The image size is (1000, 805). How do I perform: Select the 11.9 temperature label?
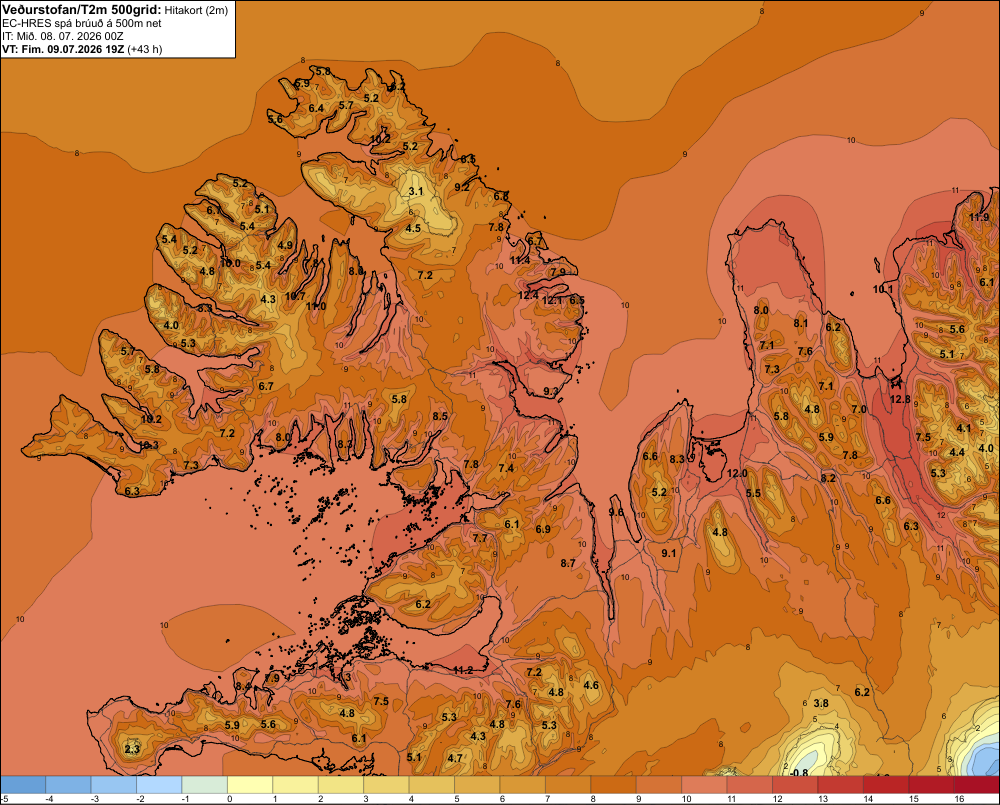979,218
